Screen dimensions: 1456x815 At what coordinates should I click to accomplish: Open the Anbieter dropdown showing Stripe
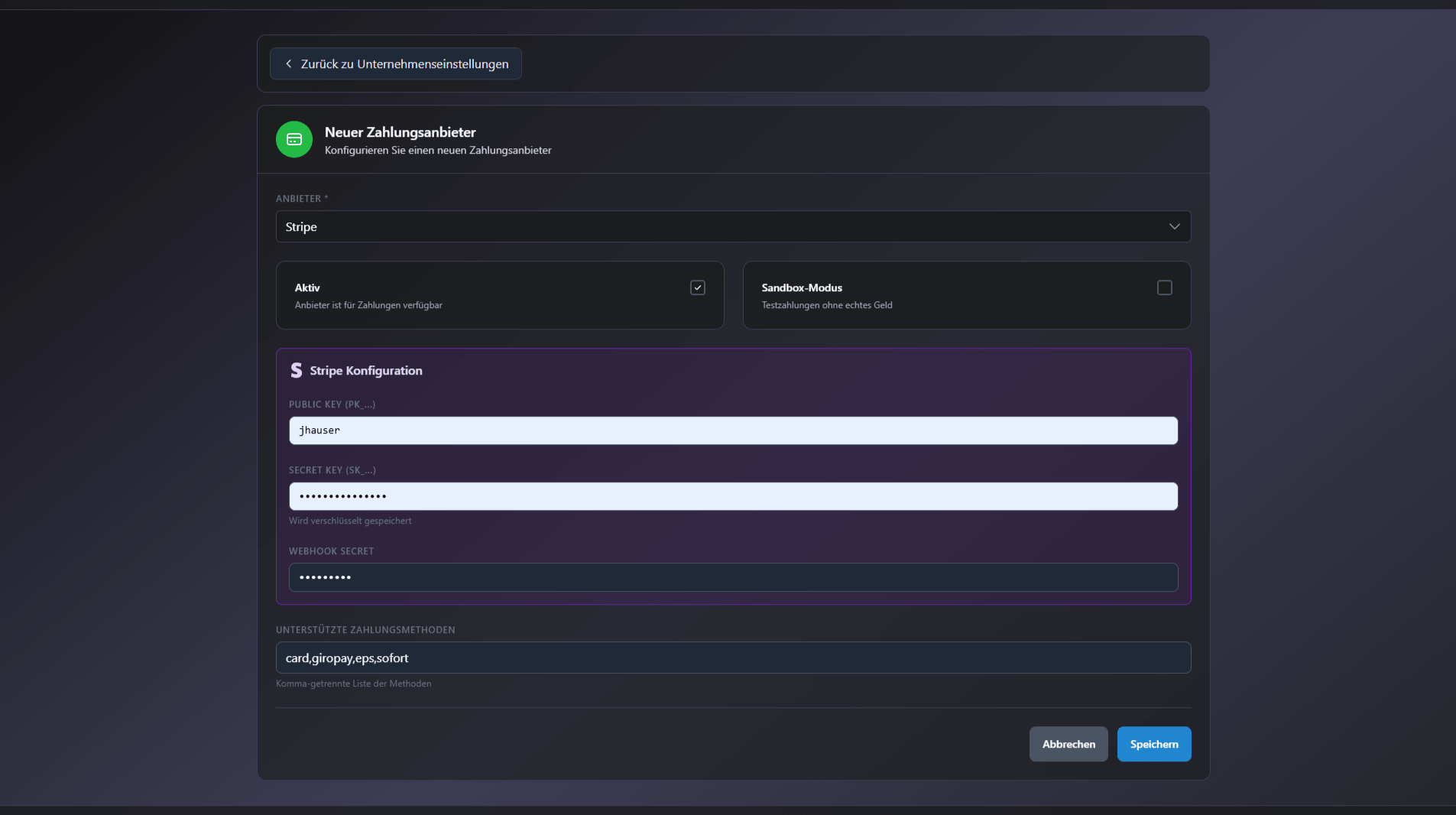point(732,227)
